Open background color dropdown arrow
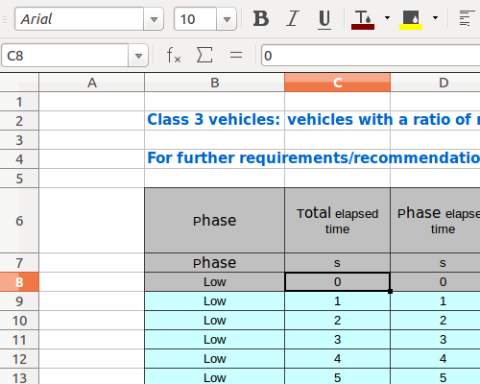Screen dimensions: 480x384 (435, 18)
